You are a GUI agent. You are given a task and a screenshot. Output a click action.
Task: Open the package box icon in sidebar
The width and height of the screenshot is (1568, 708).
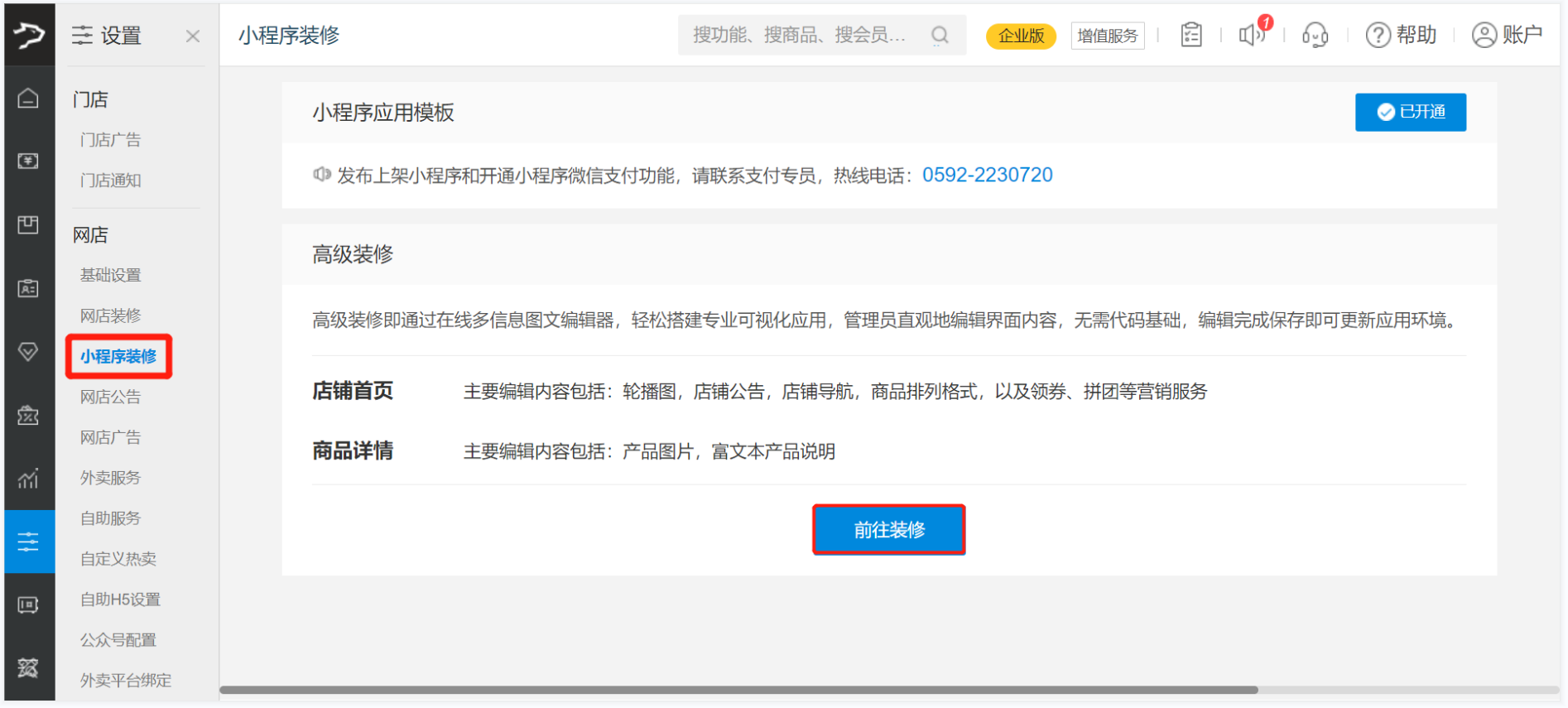28,225
